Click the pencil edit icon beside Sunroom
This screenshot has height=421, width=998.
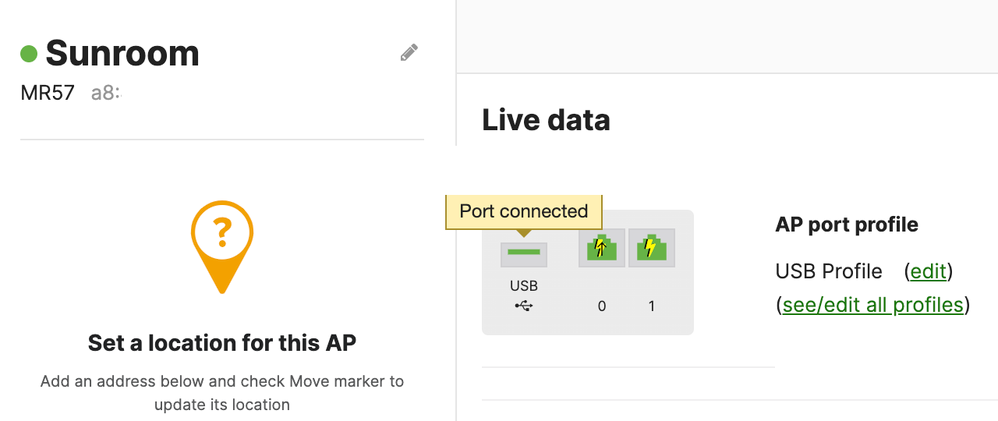click(409, 53)
